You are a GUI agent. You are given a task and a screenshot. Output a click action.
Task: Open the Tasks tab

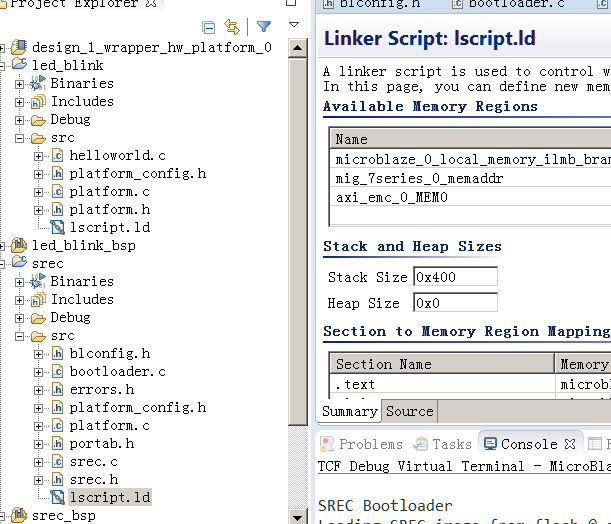[x=442, y=444]
